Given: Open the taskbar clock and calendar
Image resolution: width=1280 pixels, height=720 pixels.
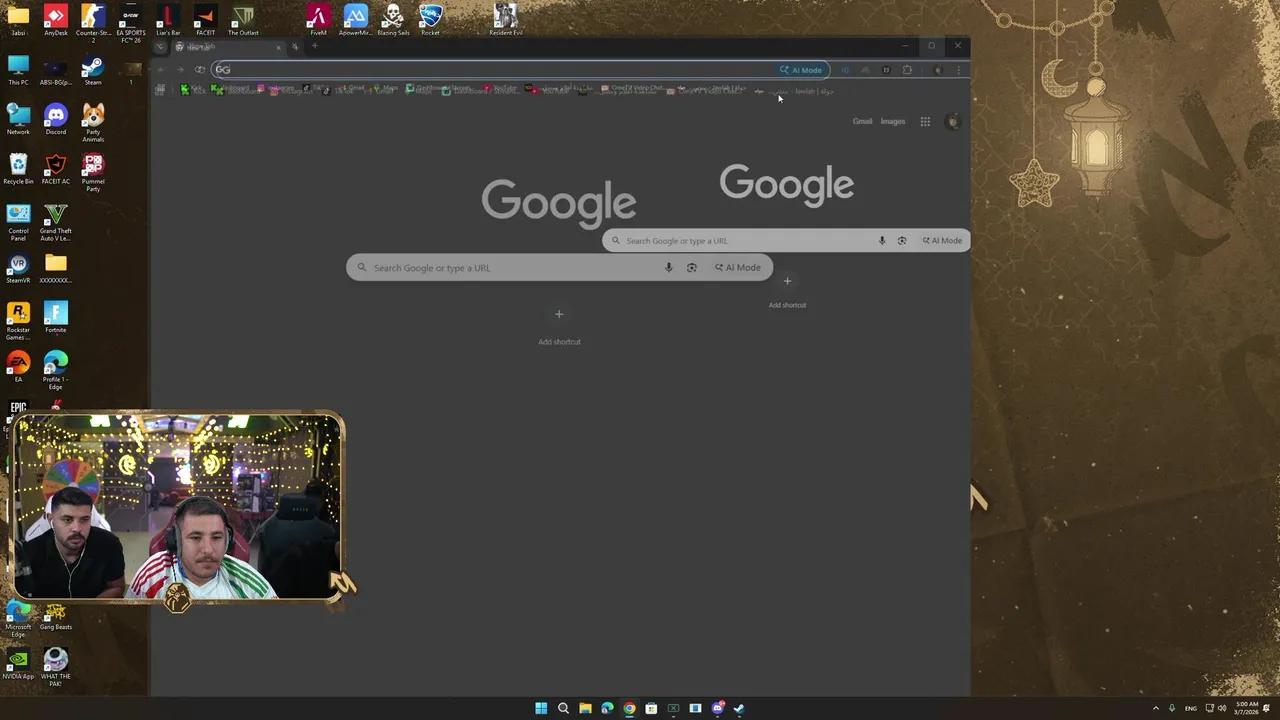Looking at the screenshot, I should pyautogui.click(x=1246, y=708).
